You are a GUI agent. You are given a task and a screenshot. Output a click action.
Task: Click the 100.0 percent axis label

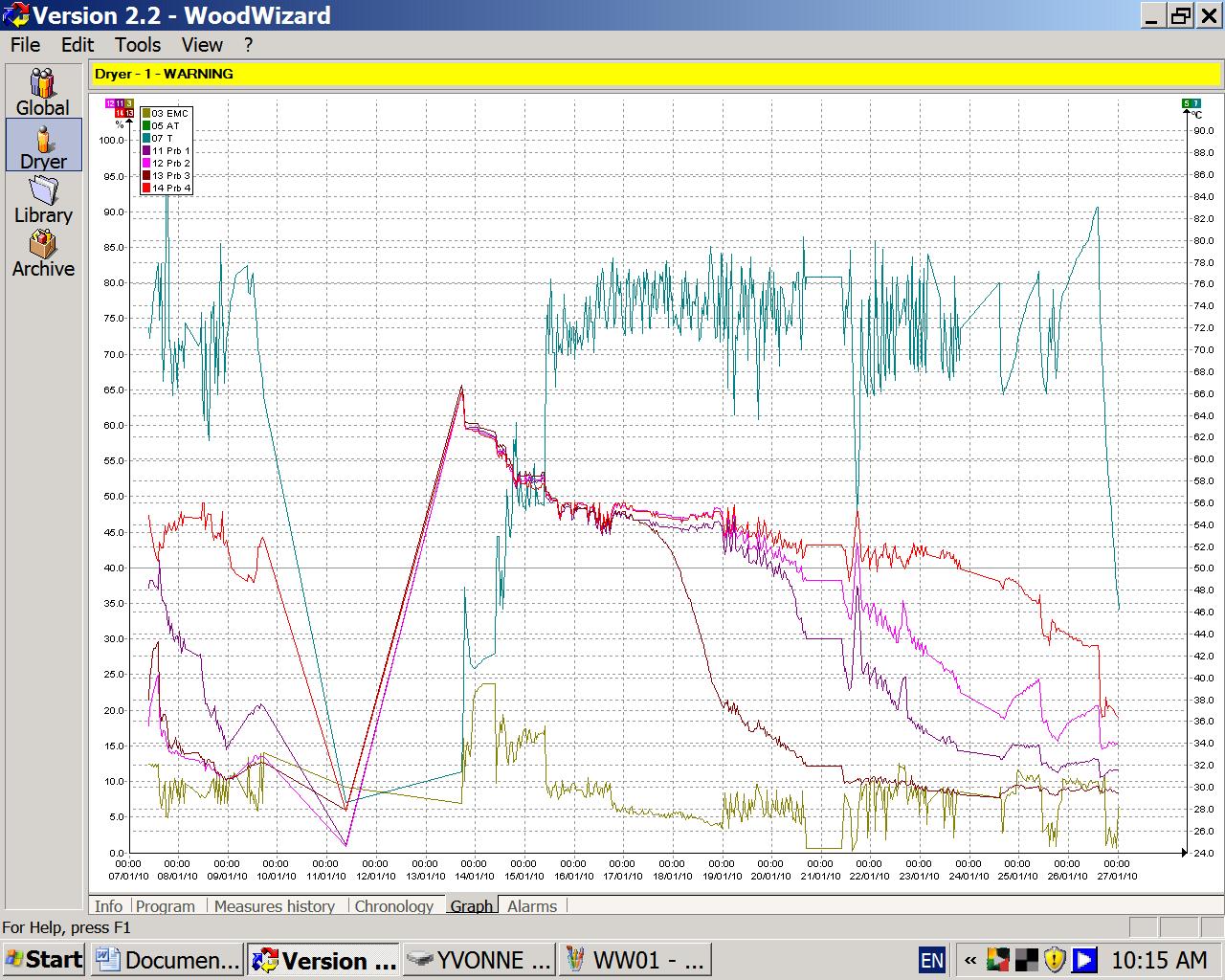[x=112, y=141]
